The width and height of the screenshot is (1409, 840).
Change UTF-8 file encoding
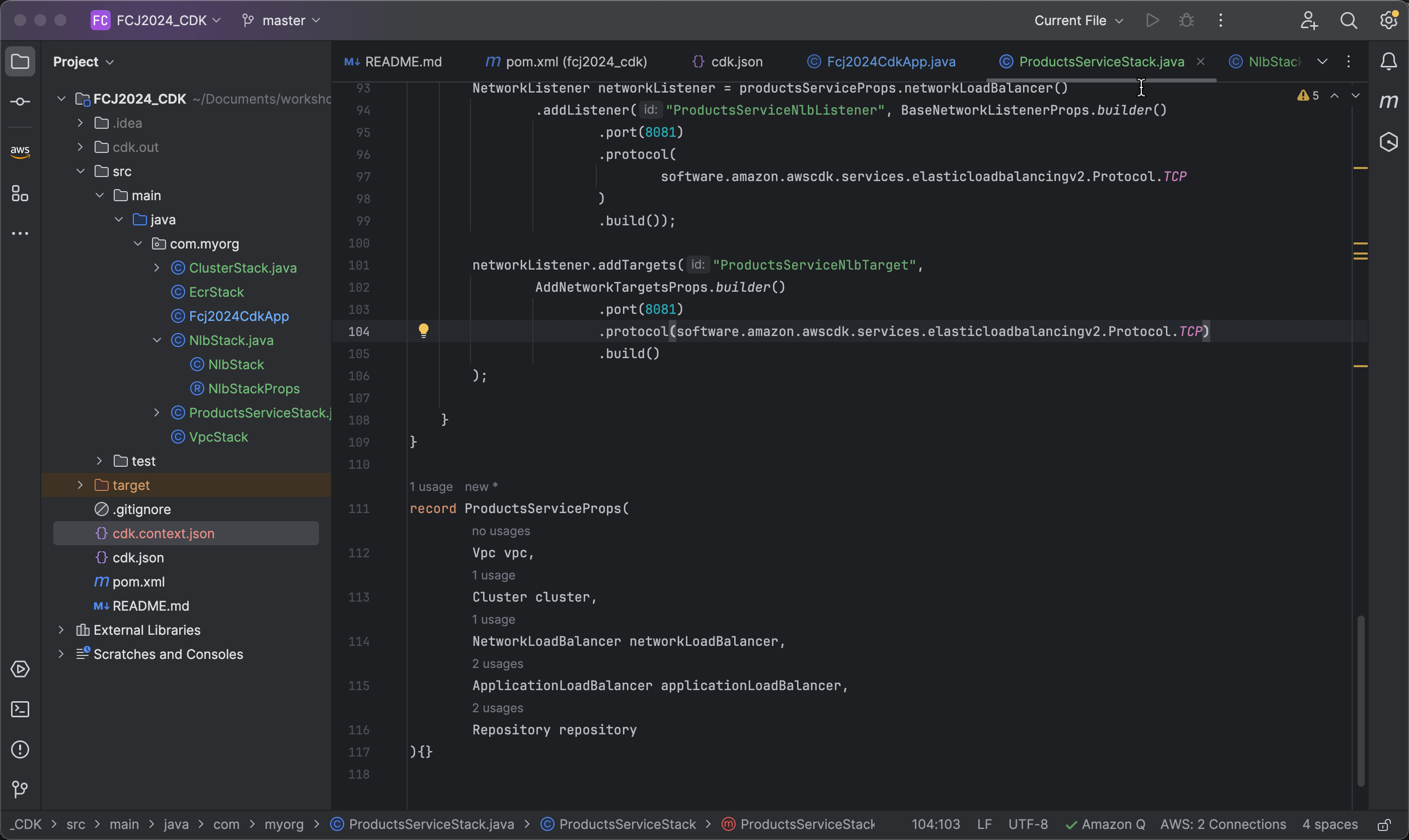pos(1028,825)
